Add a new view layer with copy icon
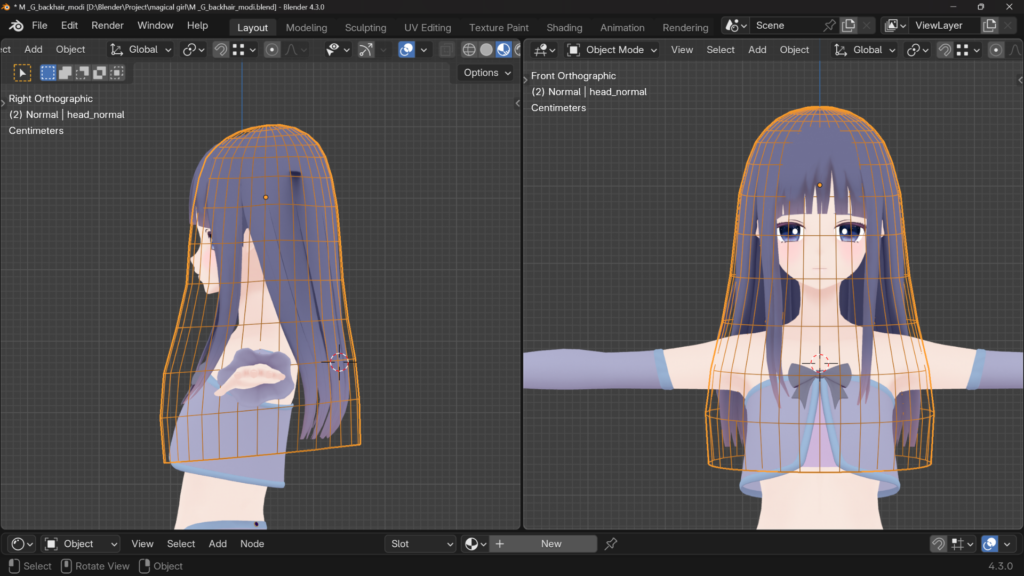 tap(989, 26)
